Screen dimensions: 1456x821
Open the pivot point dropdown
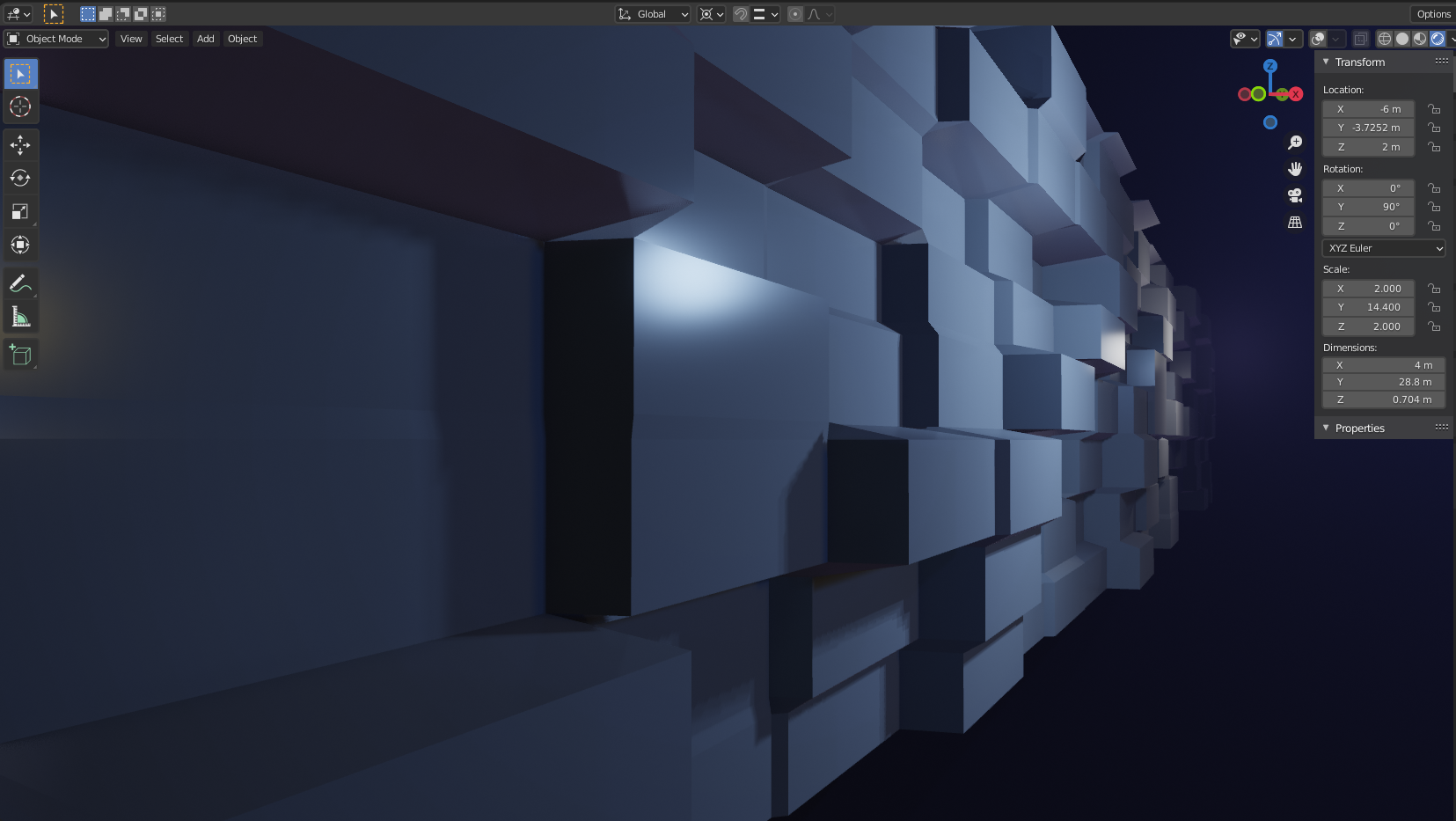tap(711, 14)
